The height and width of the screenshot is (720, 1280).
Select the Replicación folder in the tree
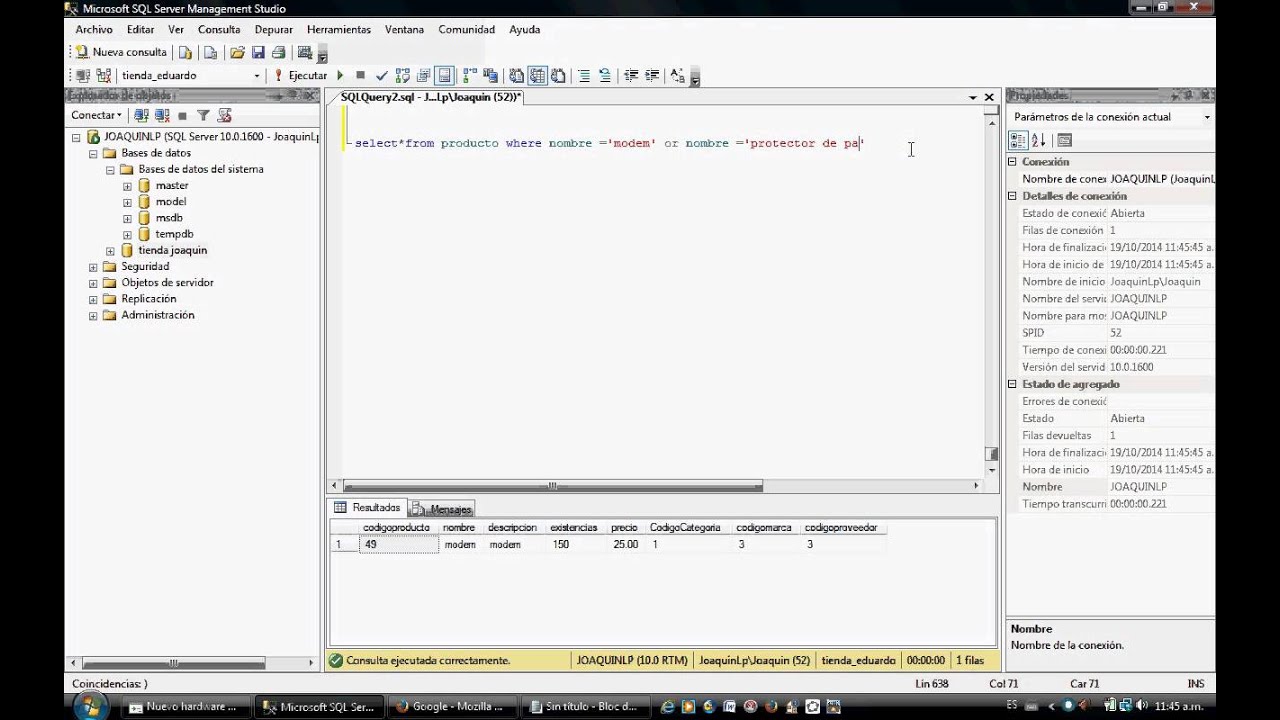148,299
